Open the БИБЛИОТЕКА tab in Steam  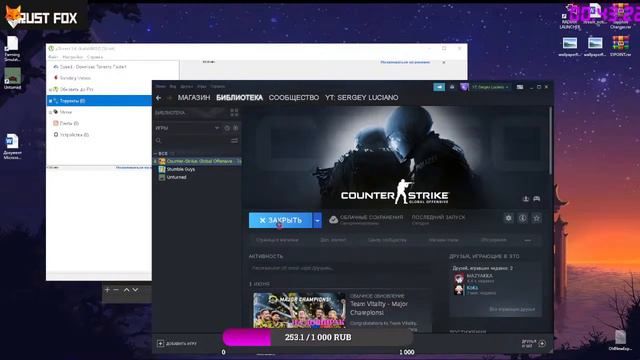pyautogui.click(x=240, y=98)
